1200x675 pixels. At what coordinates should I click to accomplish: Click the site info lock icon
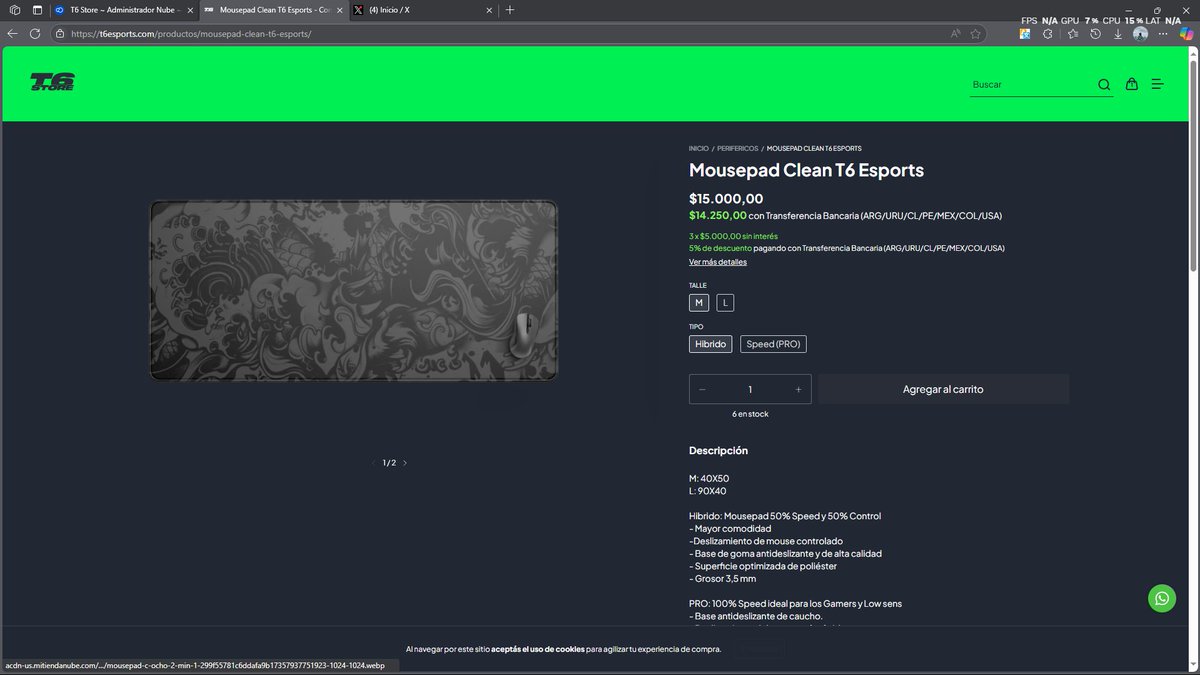(60, 33)
